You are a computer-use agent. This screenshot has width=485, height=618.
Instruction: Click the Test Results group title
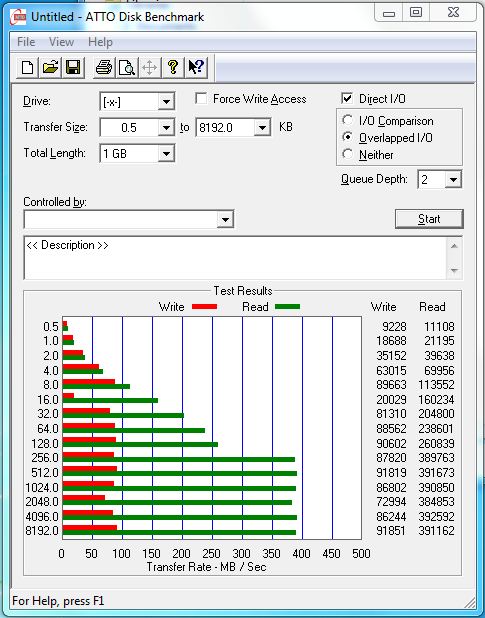tap(243, 291)
